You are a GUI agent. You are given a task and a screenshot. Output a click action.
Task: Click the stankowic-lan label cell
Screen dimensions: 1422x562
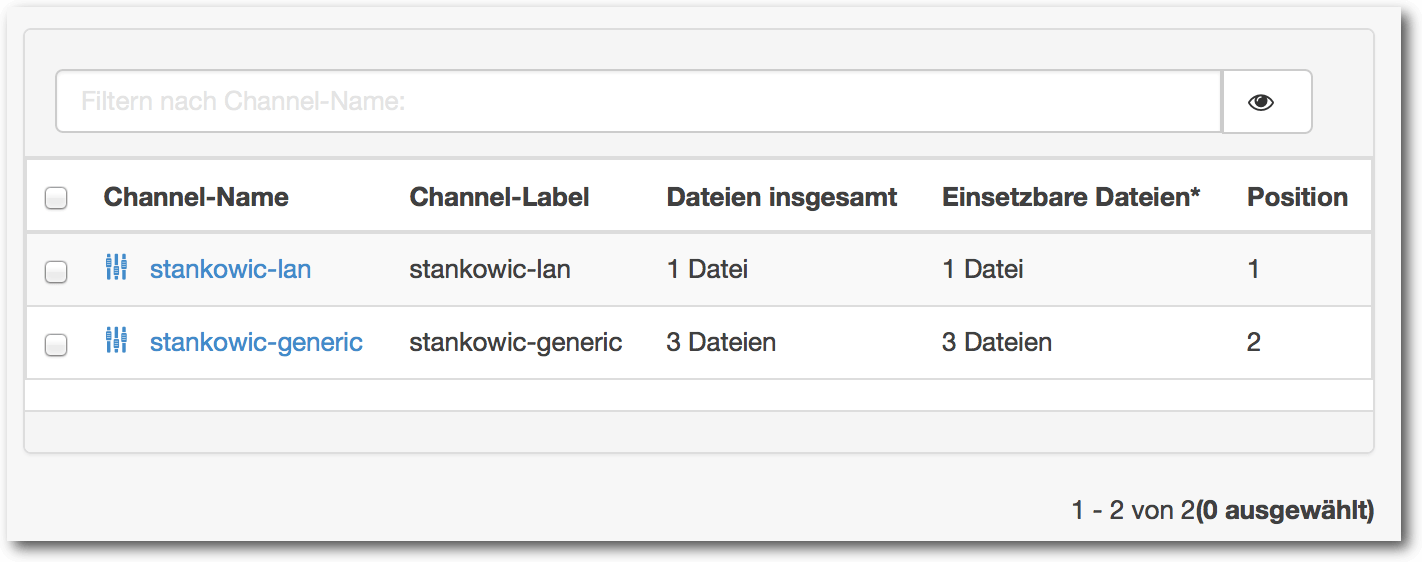pyautogui.click(x=490, y=269)
